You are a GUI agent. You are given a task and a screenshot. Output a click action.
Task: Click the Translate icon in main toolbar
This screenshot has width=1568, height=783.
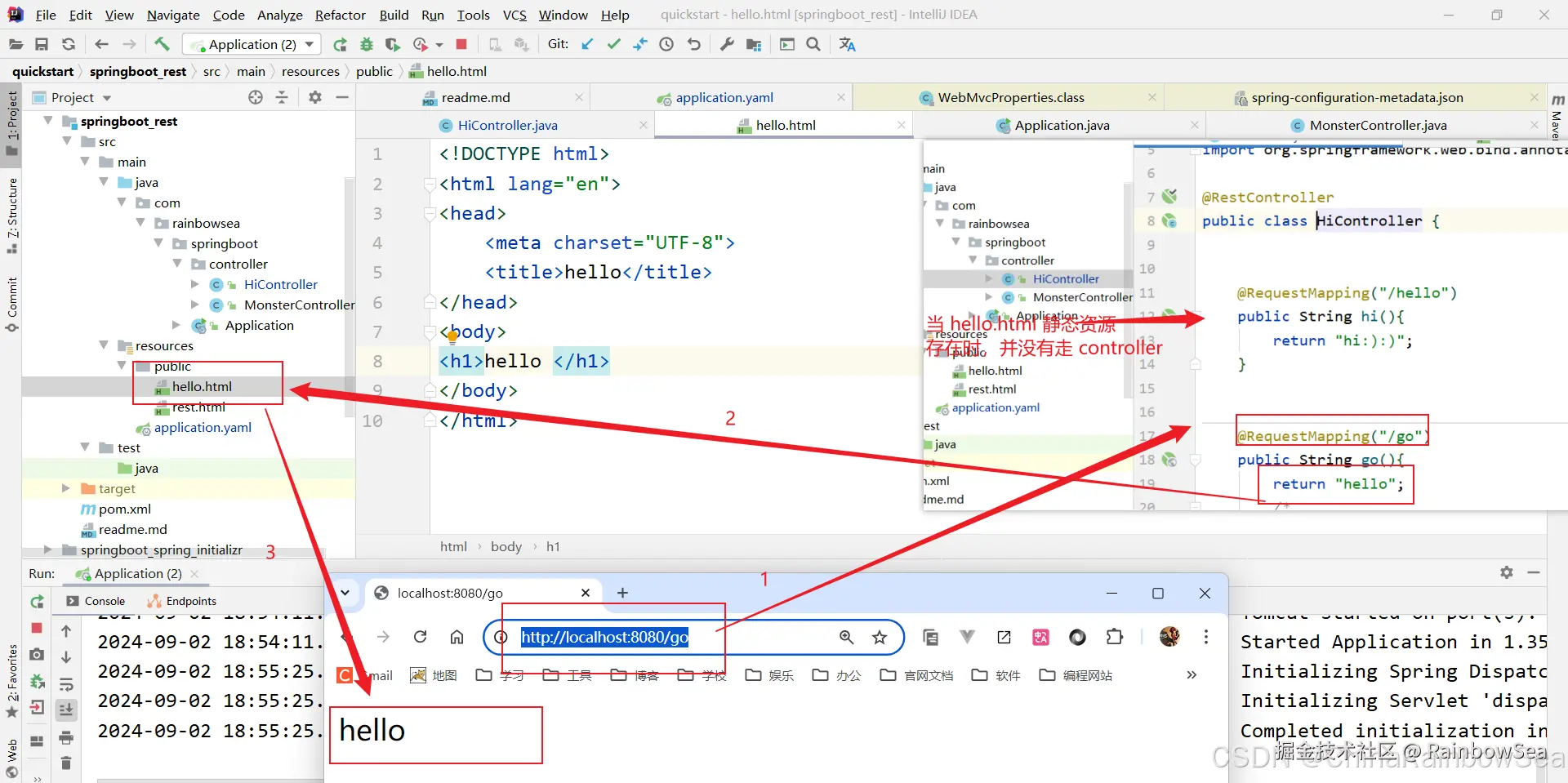pyautogui.click(x=847, y=44)
